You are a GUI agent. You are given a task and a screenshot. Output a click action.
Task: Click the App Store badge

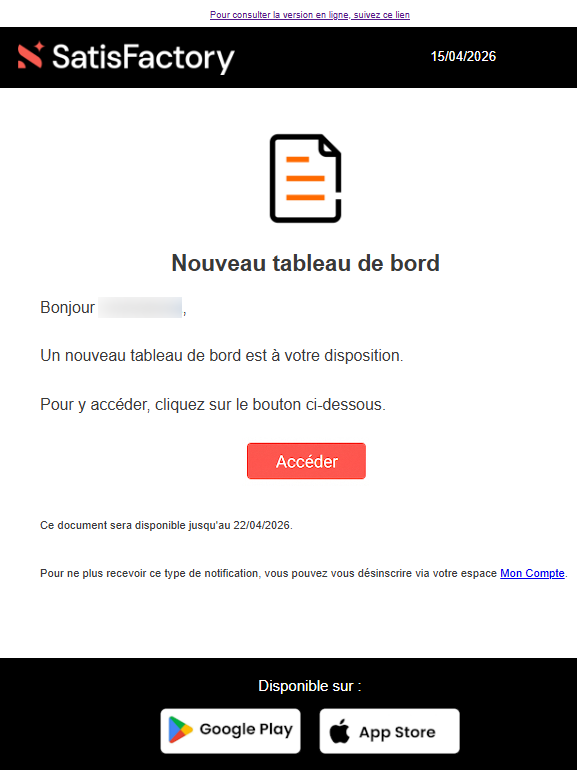coord(389,731)
